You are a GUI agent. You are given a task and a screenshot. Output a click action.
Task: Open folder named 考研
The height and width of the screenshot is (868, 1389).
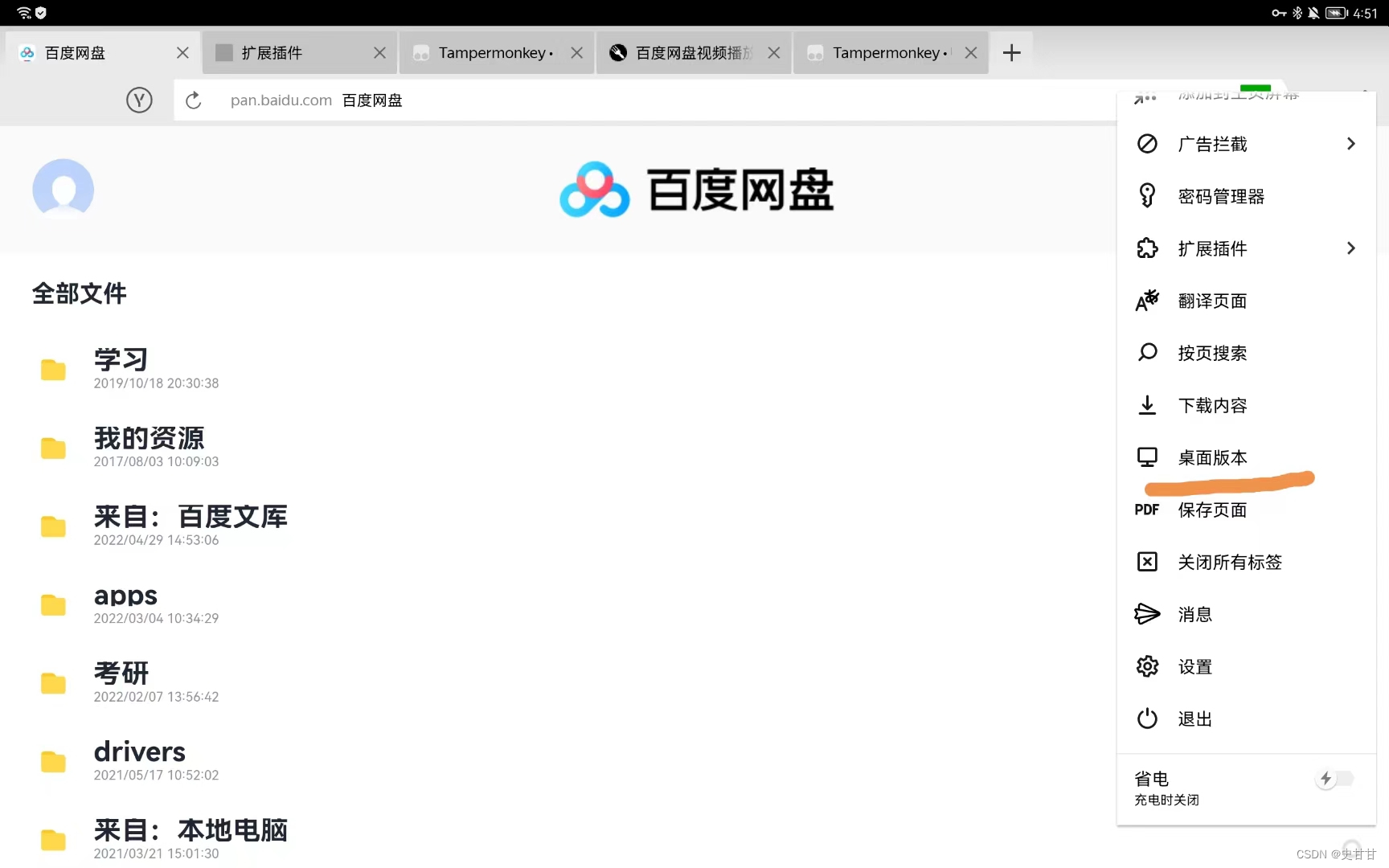121,673
